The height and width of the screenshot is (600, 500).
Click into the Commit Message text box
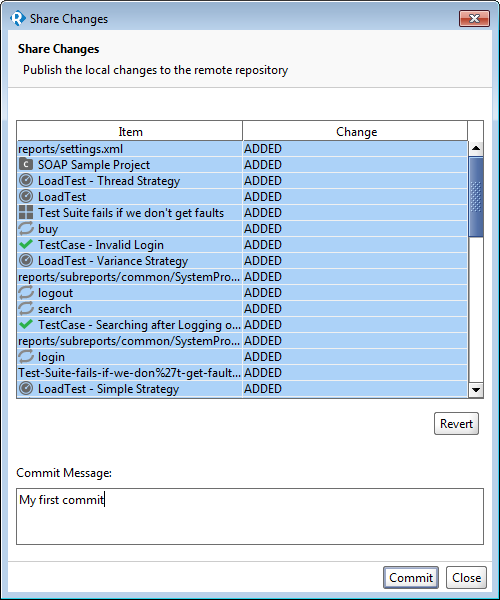pos(250,516)
